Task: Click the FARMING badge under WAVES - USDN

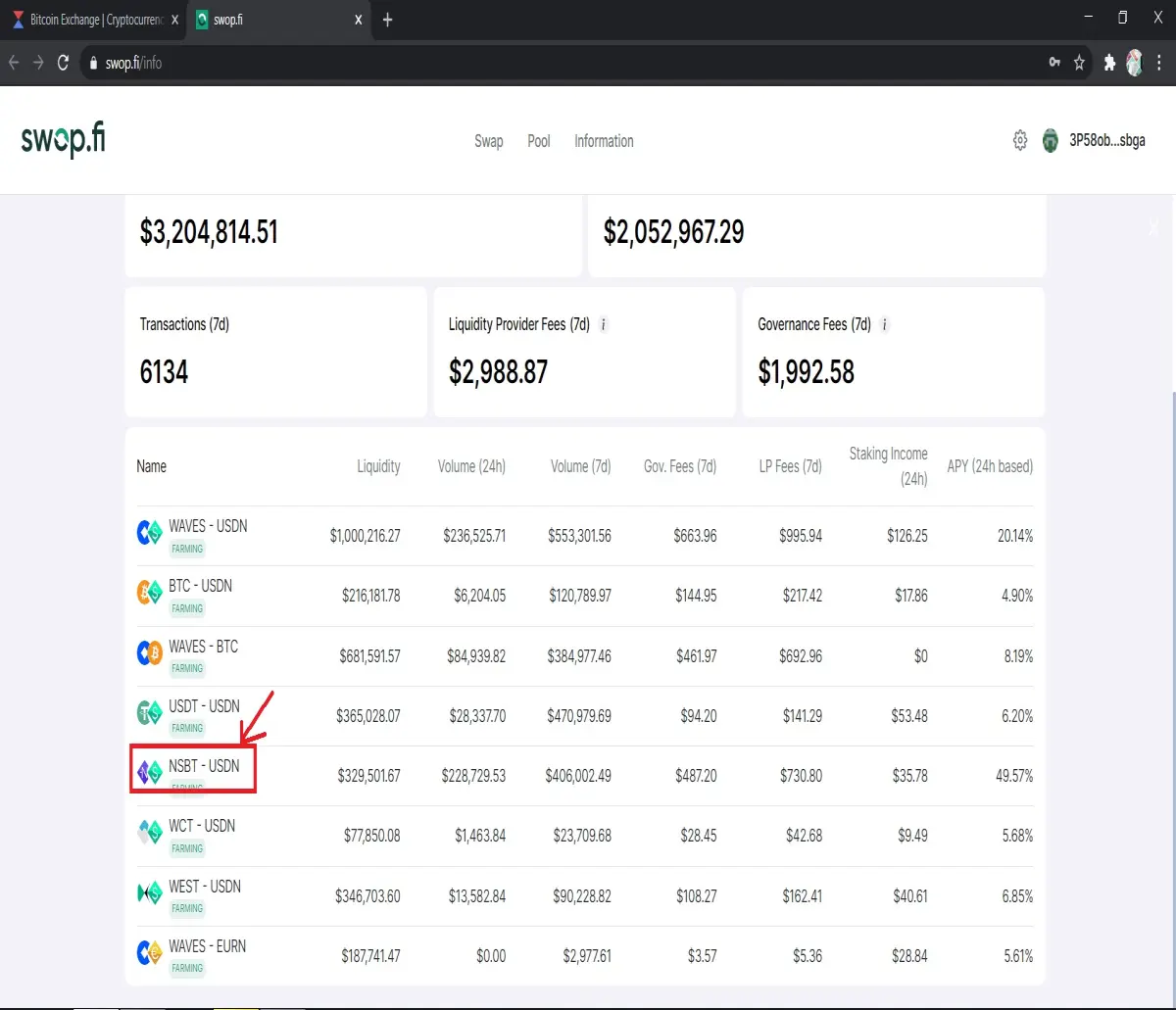Action: (187, 549)
